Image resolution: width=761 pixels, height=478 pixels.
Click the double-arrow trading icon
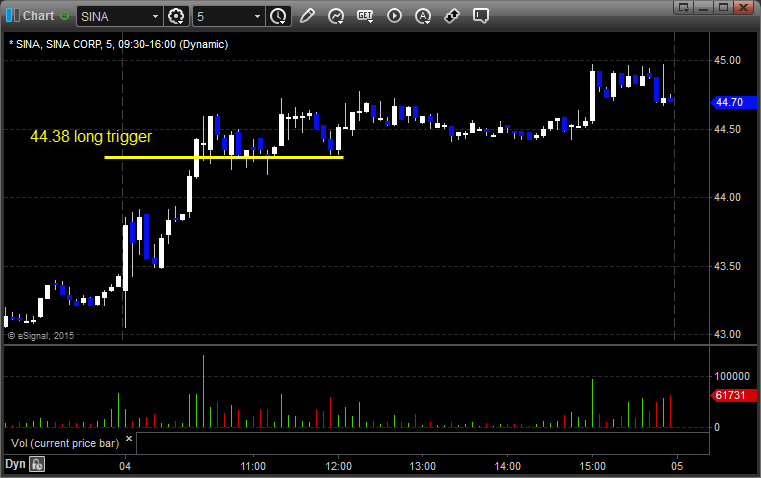[x=452, y=16]
